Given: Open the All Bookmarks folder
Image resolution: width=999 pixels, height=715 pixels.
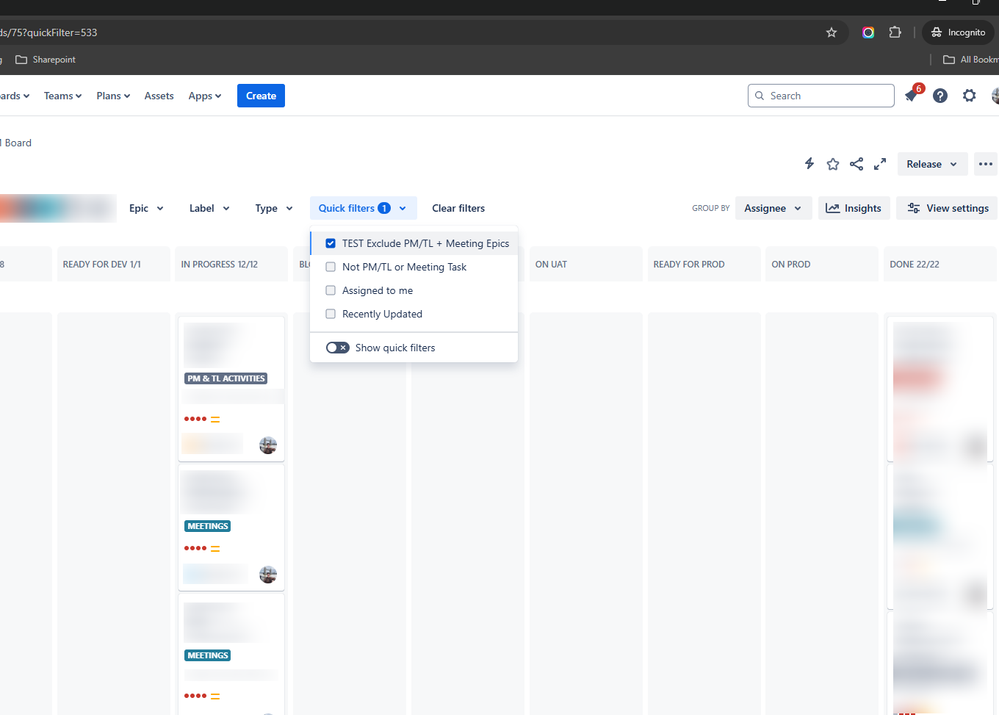Looking at the screenshot, I should pos(970,59).
